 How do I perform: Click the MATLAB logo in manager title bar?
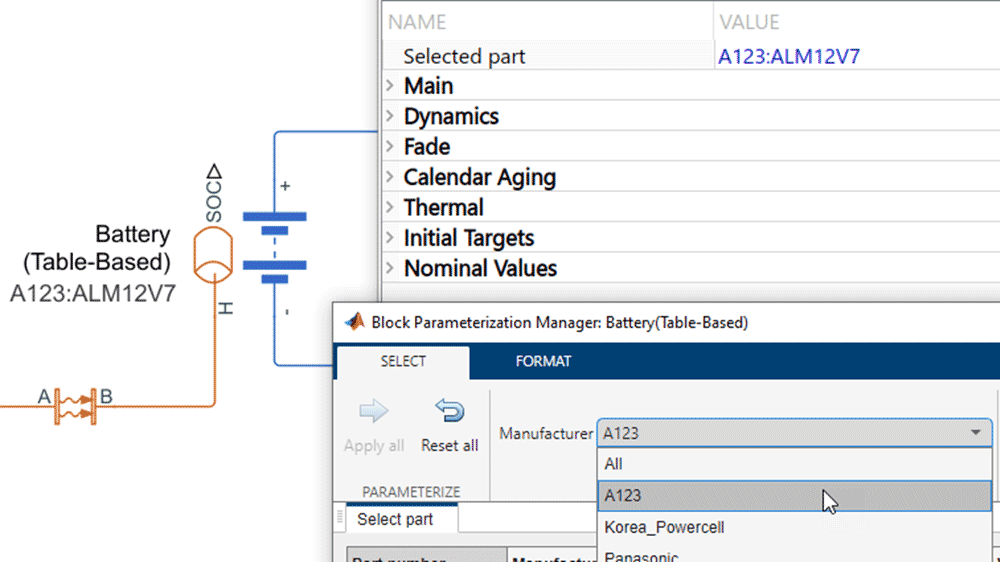[x=353, y=322]
